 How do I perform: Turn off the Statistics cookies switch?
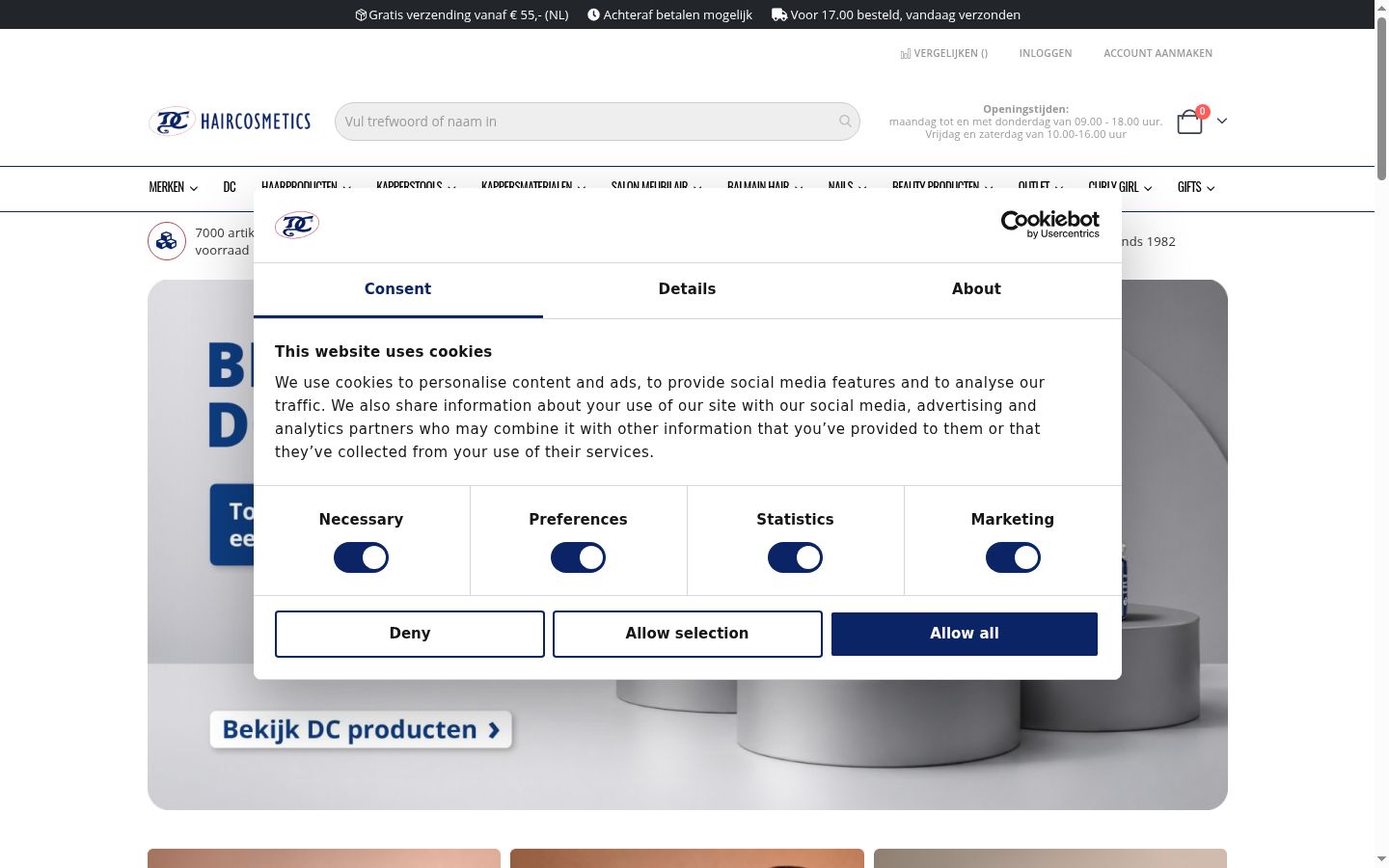click(x=795, y=557)
